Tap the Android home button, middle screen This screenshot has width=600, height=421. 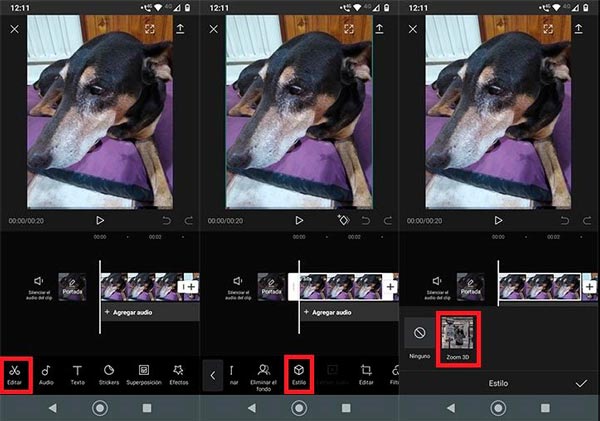click(x=299, y=408)
